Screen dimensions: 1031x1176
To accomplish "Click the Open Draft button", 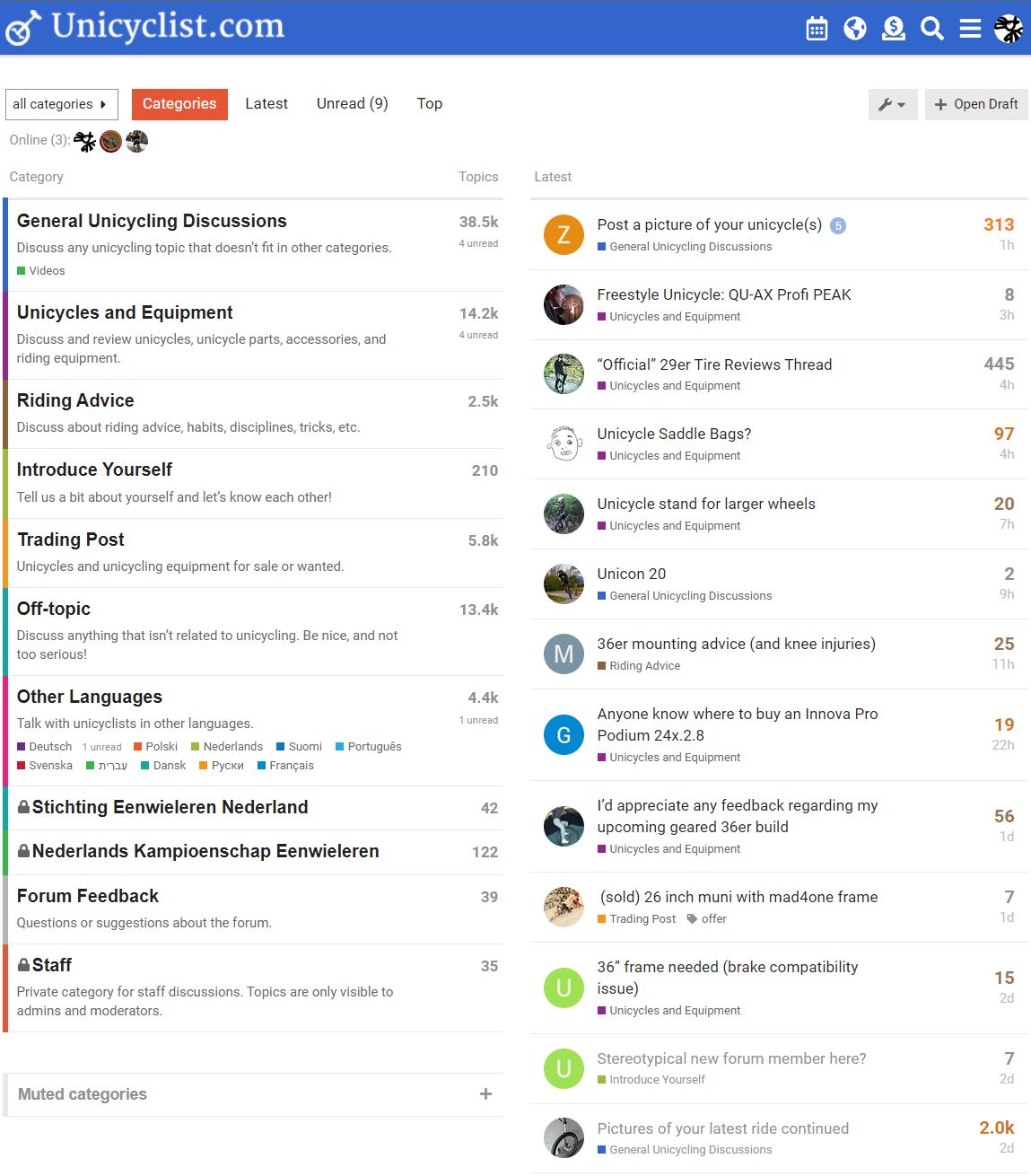I will click(x=976, y=104).
